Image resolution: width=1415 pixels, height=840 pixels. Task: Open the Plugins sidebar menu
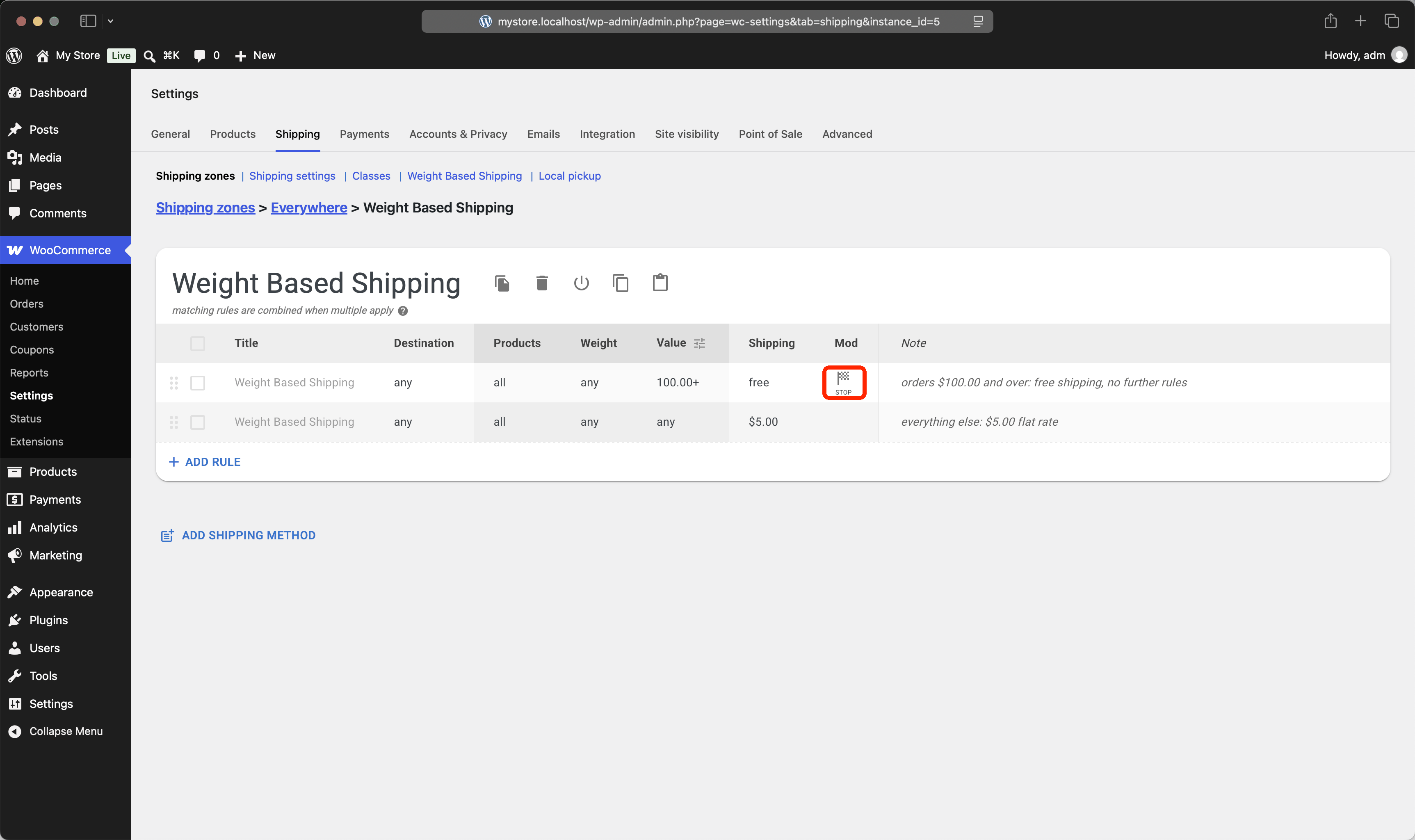click(49, 621)
